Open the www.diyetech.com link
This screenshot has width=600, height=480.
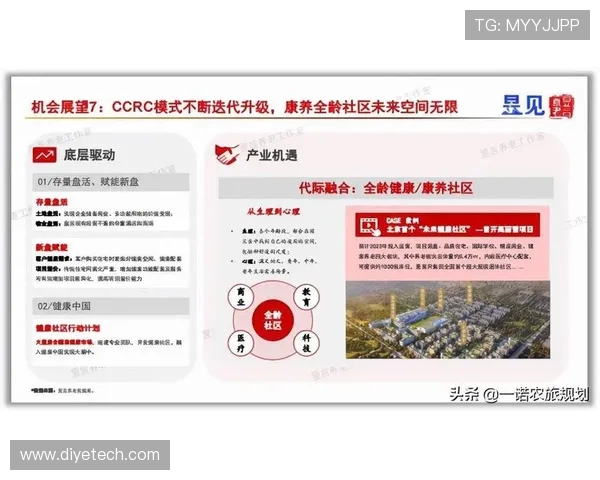[90, 455]
